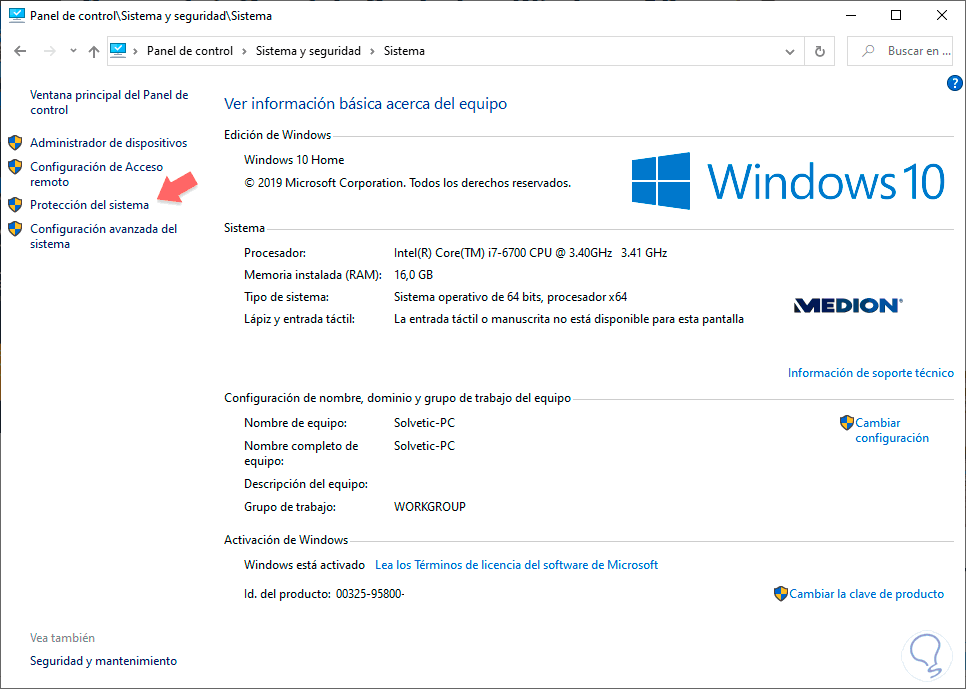
Task: Open Información de soporte técnico link
Action: tap(871, 373)
